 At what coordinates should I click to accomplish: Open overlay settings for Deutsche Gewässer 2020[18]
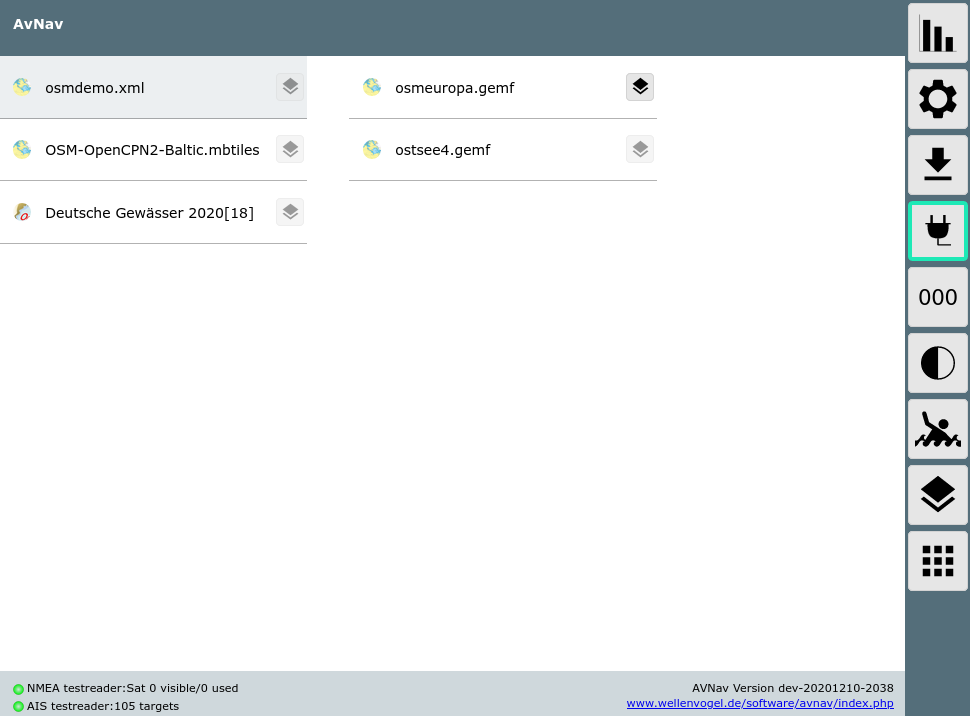point(290,212)
